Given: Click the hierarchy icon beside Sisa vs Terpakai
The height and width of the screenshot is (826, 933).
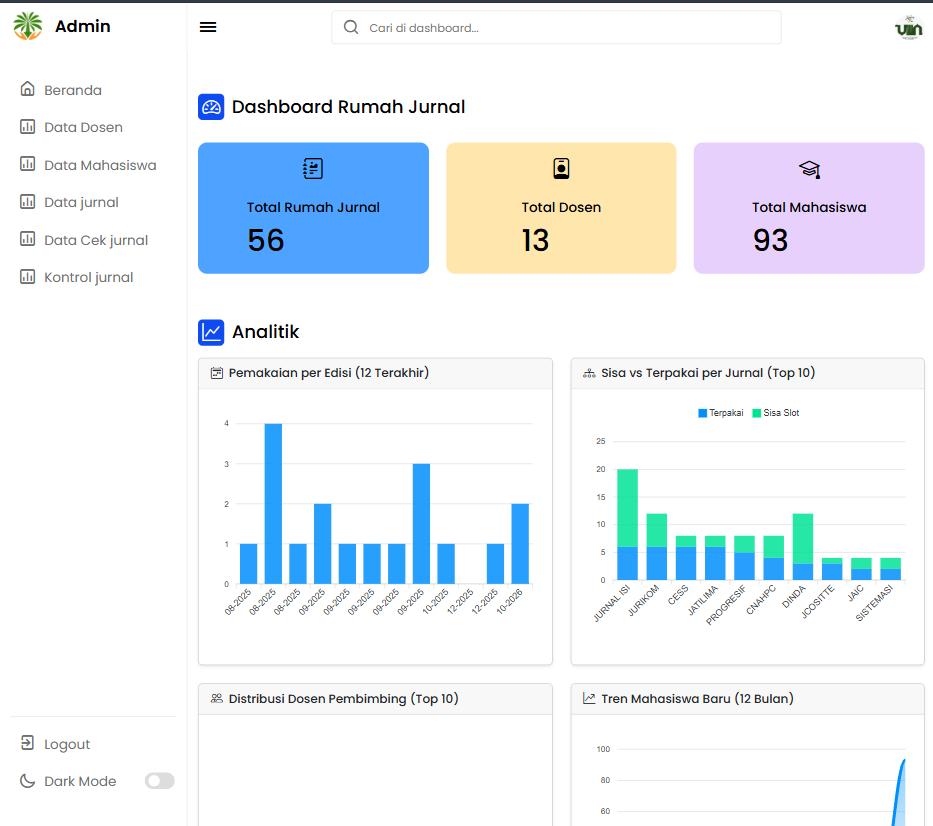Looking at the screenshot, I should tap(589, 373).
